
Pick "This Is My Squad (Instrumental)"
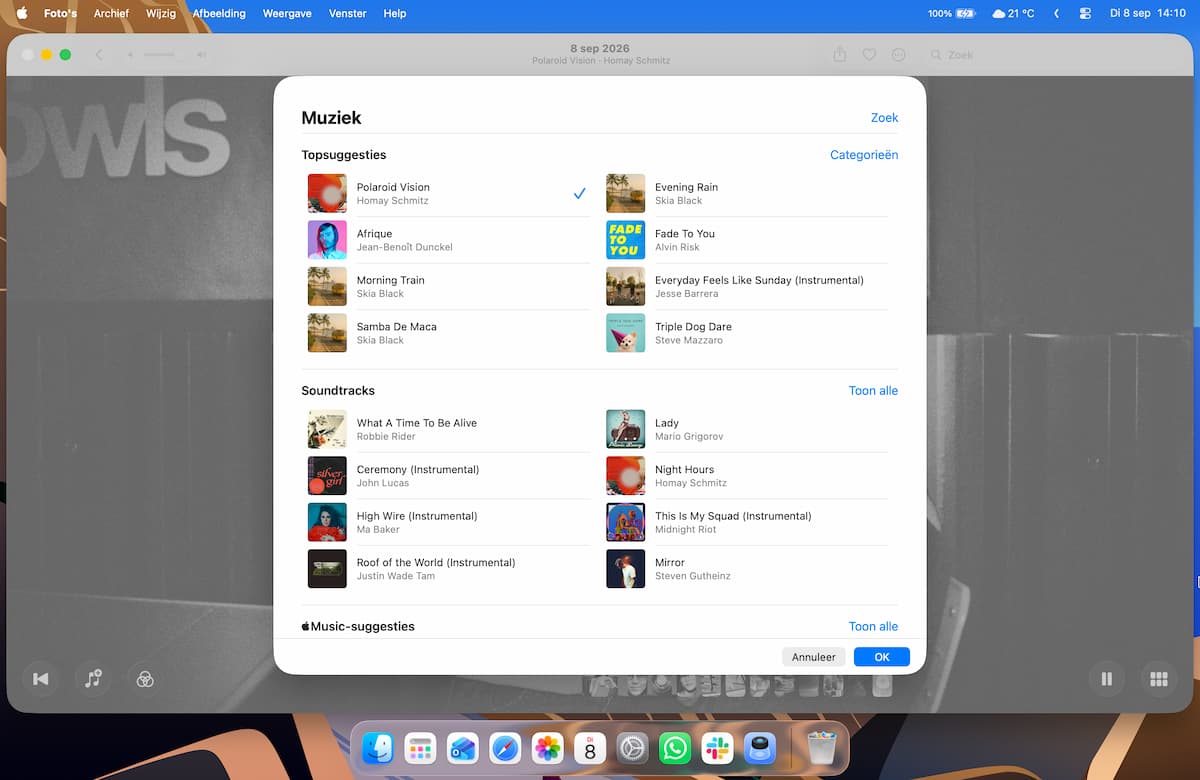click(x=747, y=522)
